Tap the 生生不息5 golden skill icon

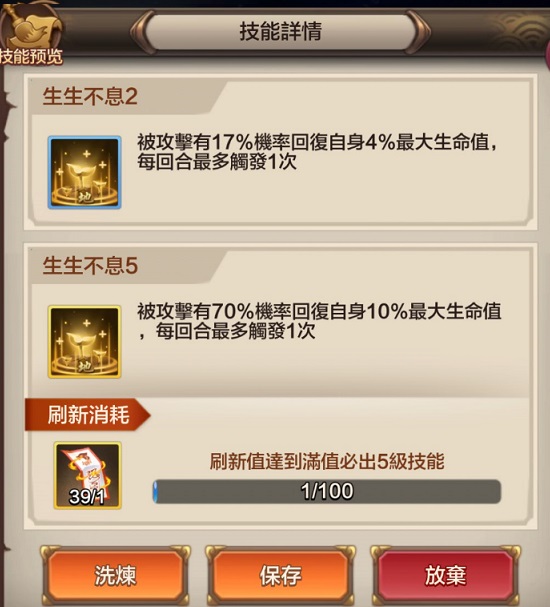[84, 342]
